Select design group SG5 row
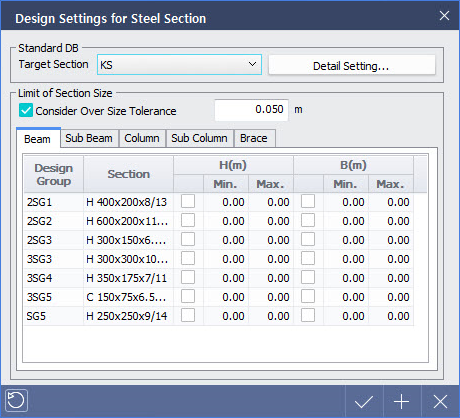The height and width of the screenshot is (418, 460). coord(54,316)
